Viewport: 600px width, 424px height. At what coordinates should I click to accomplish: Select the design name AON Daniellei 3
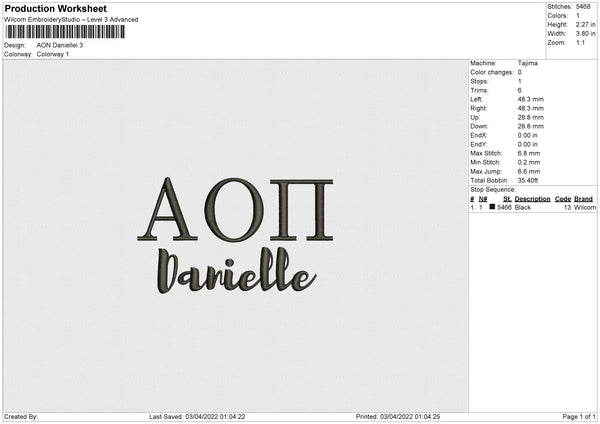click(60, 45)
